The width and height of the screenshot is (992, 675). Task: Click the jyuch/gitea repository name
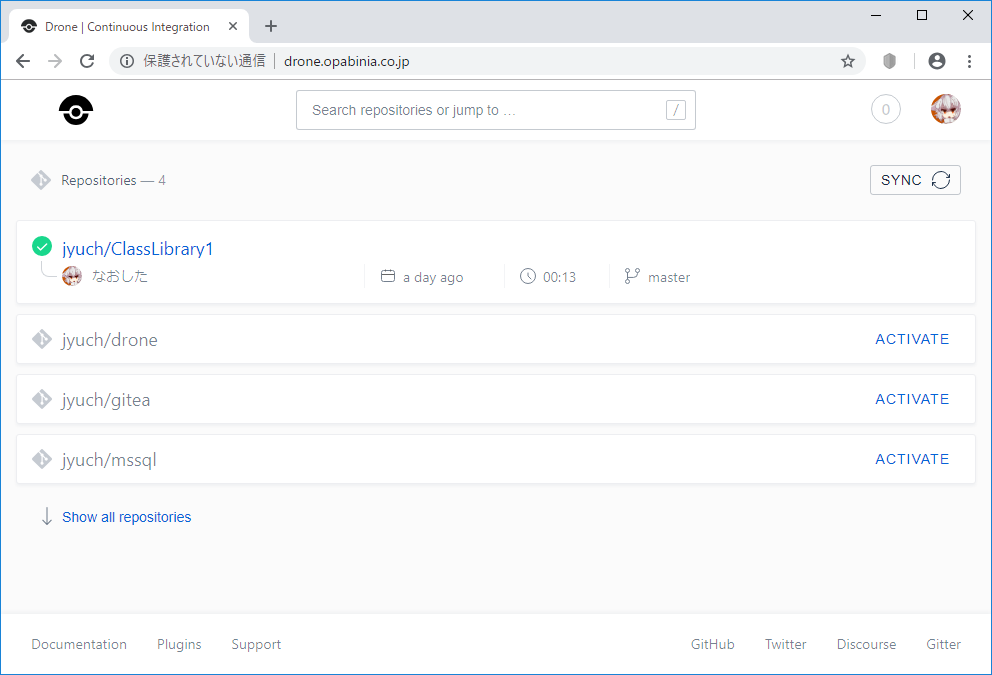tap(106, 400)
